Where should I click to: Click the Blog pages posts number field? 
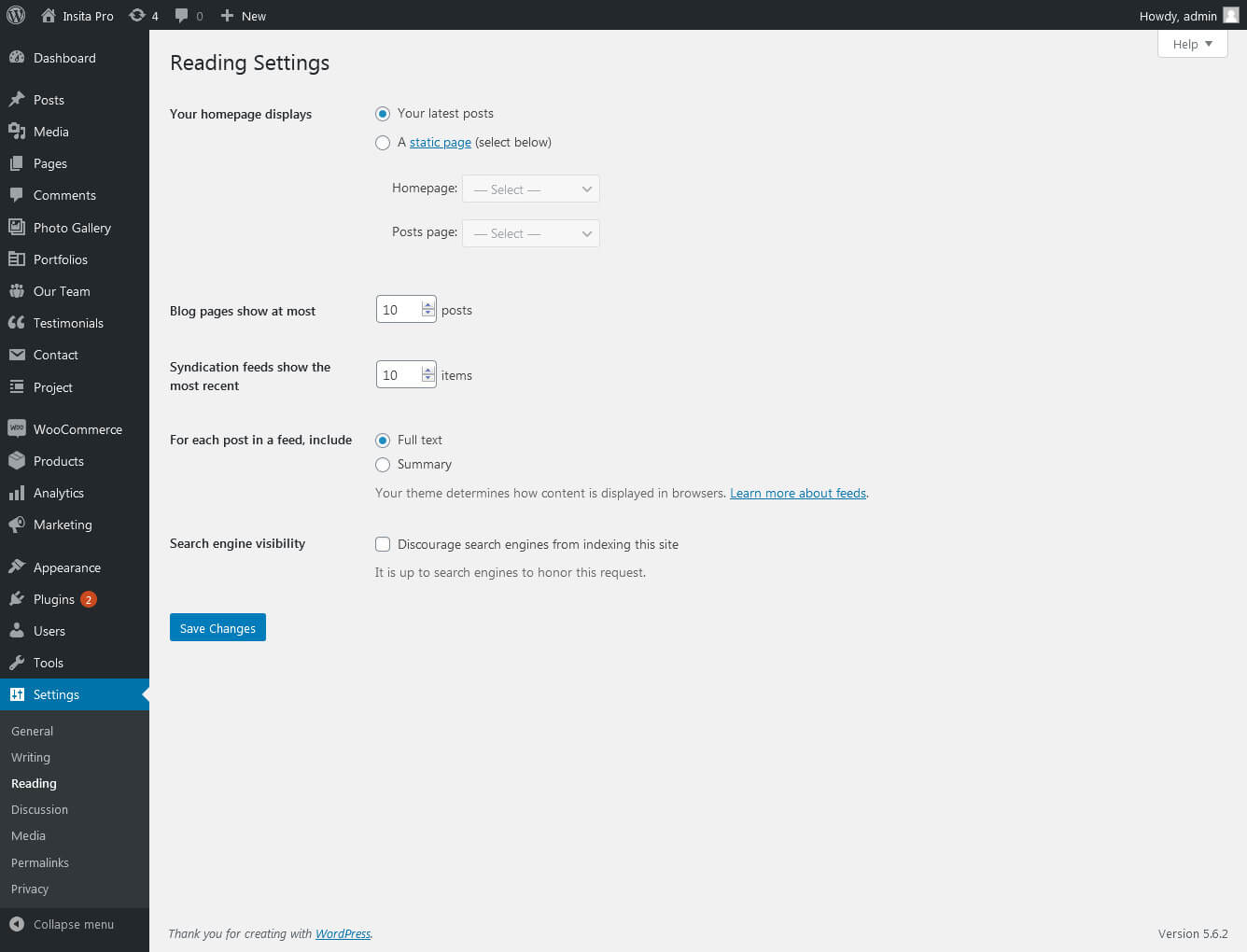[399, 310]
